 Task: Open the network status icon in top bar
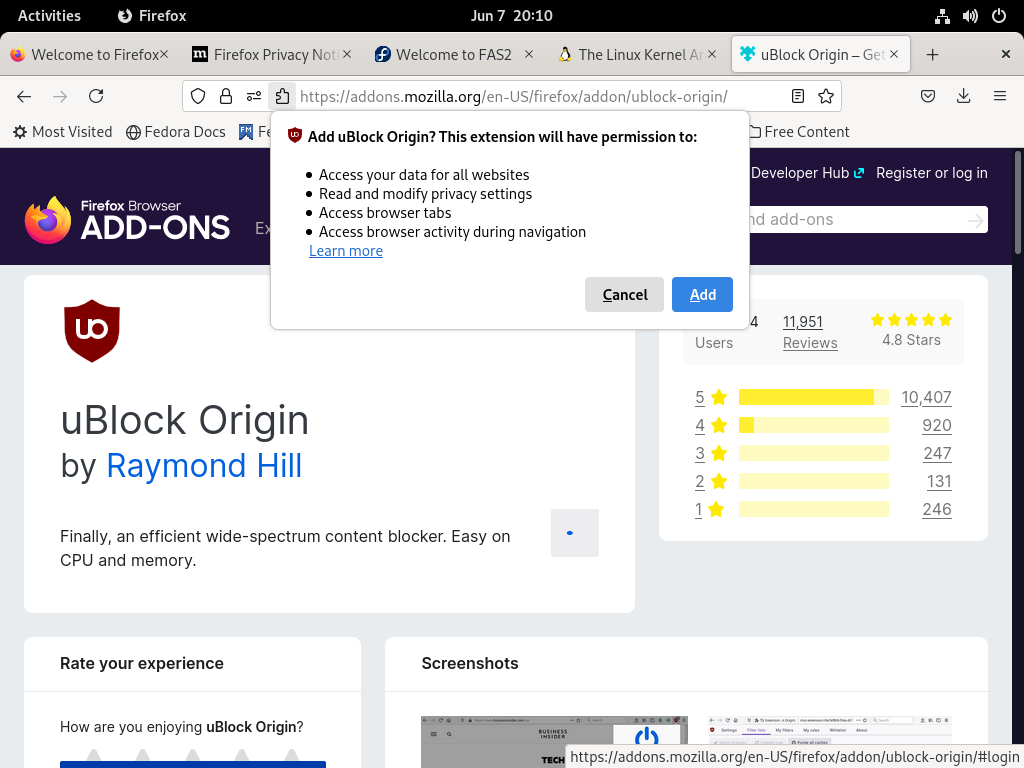coord(942,16)
